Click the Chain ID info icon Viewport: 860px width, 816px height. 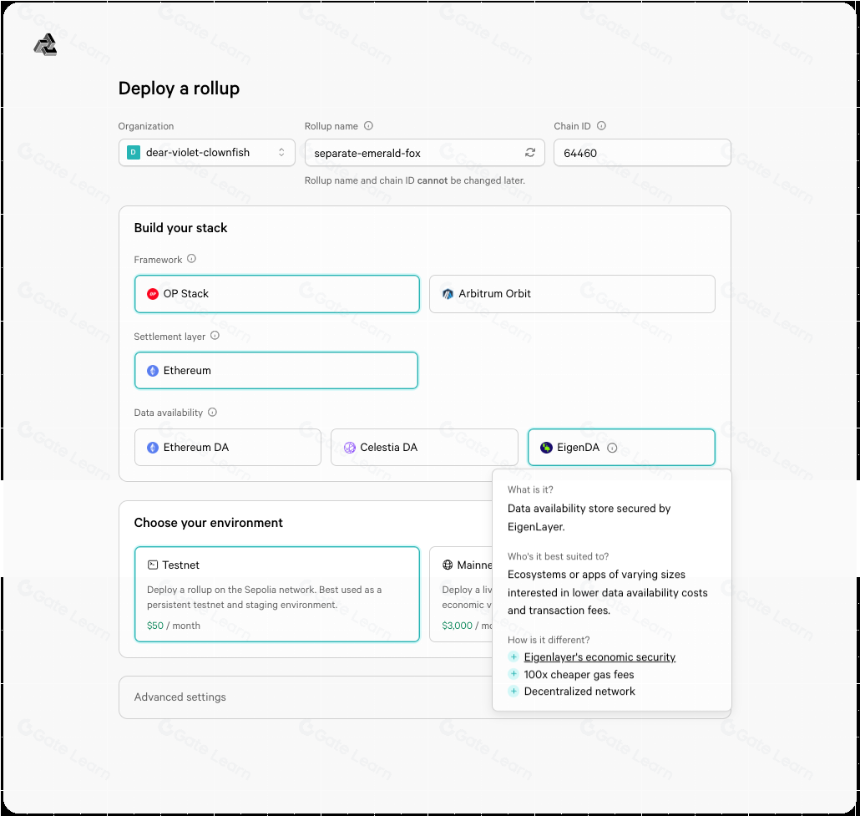click(x=601, y=126)
